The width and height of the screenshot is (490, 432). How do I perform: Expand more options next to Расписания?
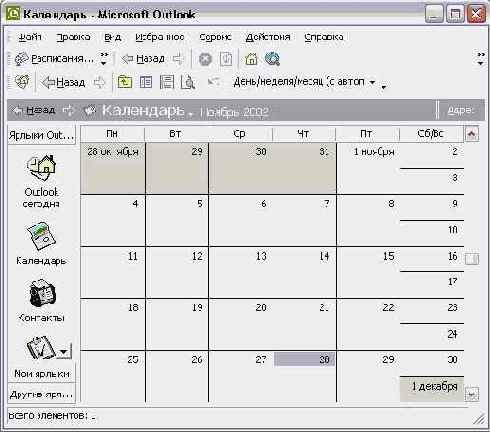[104, 59]
